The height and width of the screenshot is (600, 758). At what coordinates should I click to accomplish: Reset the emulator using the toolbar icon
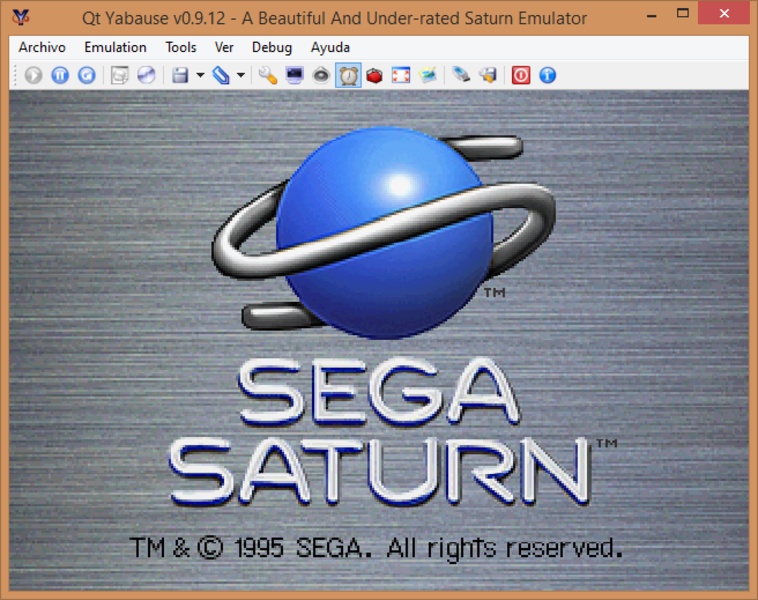pos(87,75)
